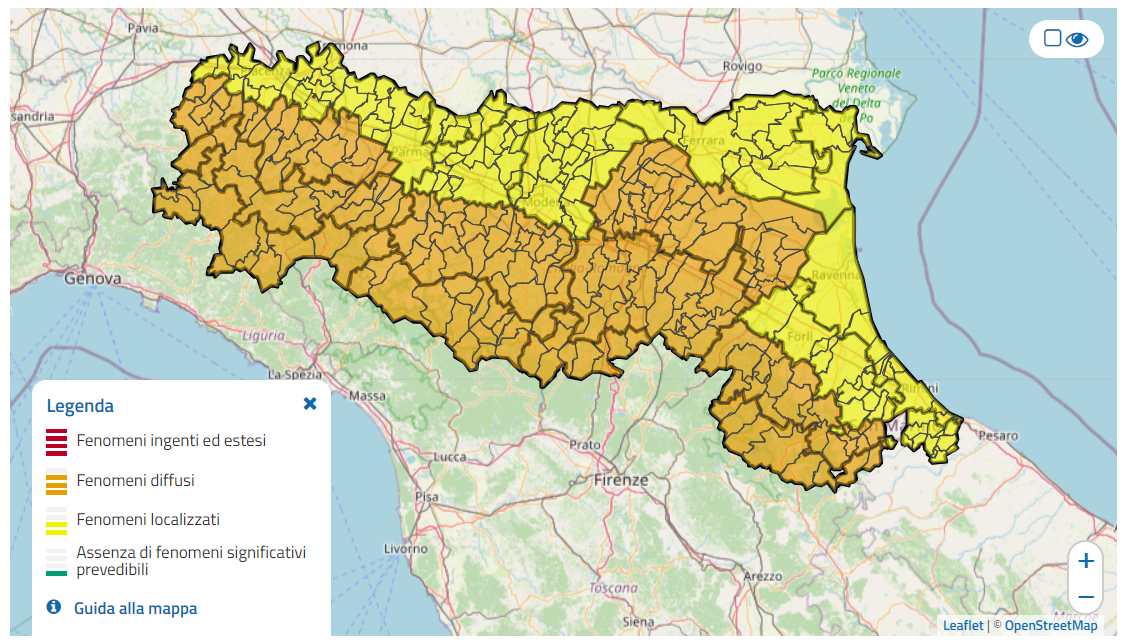Click the Fenomeni diffusi legend label
The image size is (1123, 643).
[135, 481]
